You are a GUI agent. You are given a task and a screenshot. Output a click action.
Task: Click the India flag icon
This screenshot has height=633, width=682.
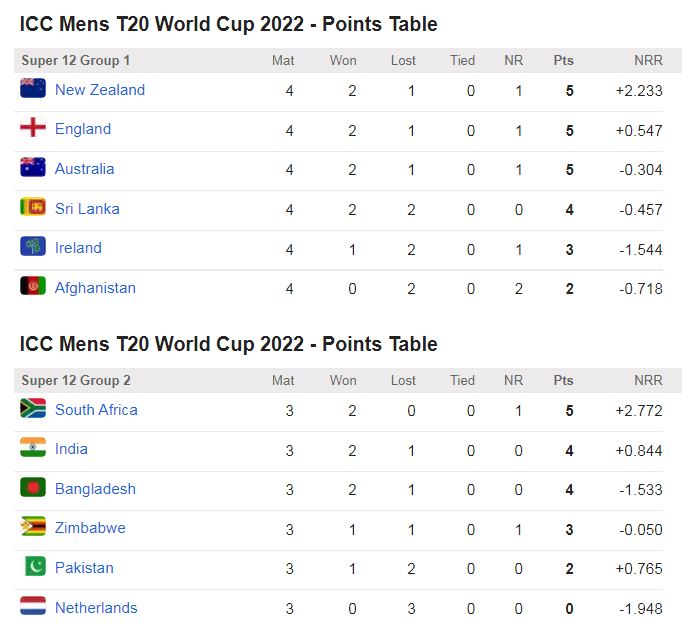coord(33,448)
